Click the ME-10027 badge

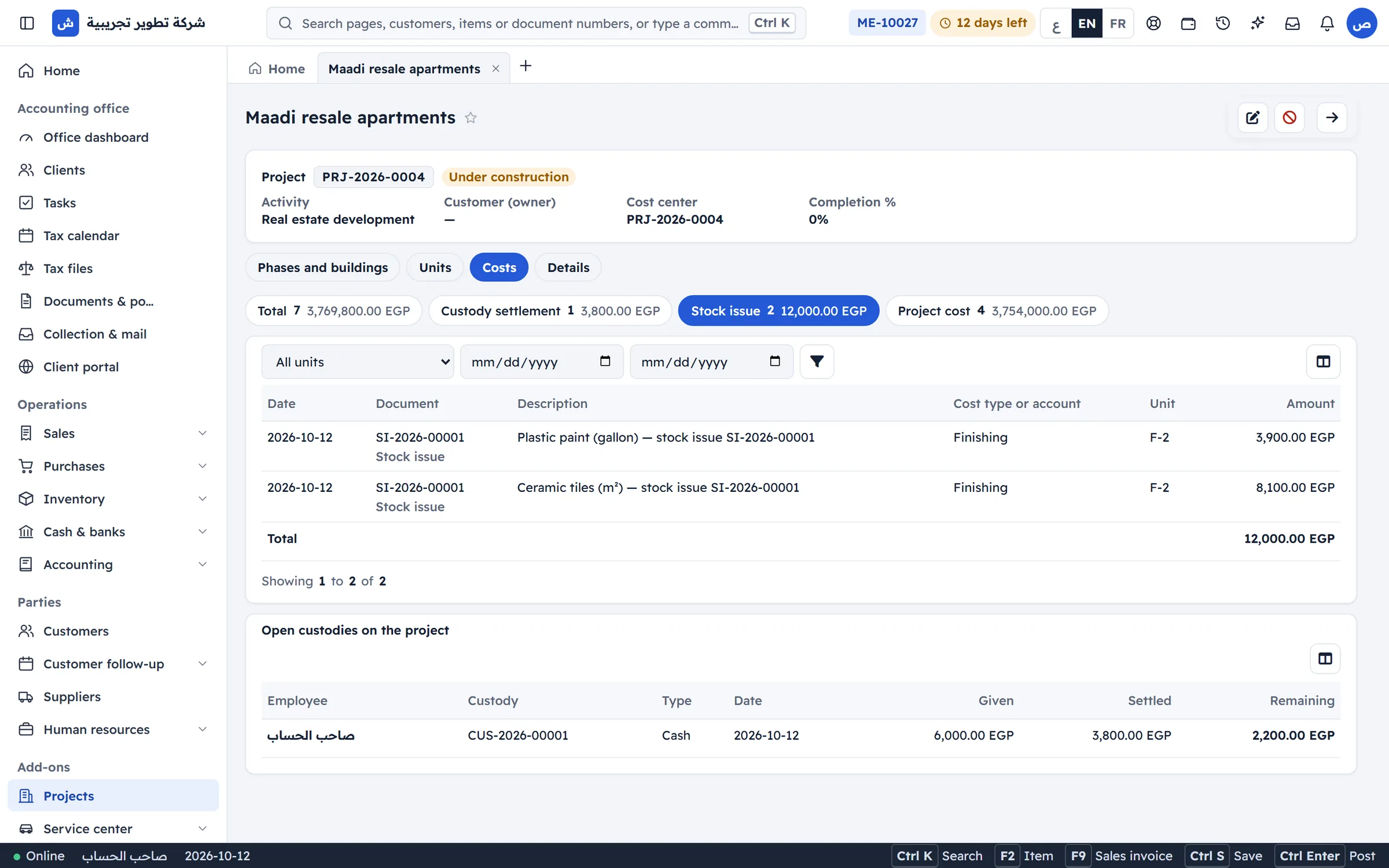887,23
